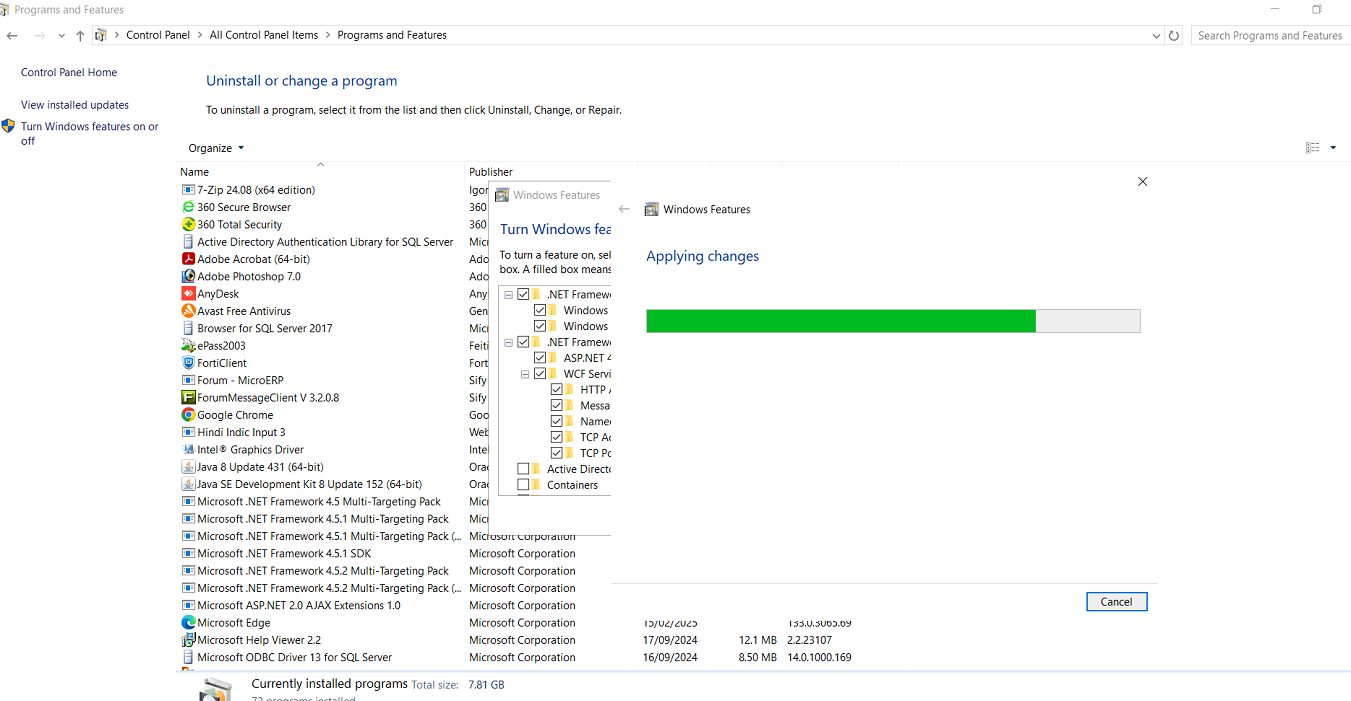Select the Forum - MicroERP icon
Screen dimensions: 1351x701
coord(188,380)
